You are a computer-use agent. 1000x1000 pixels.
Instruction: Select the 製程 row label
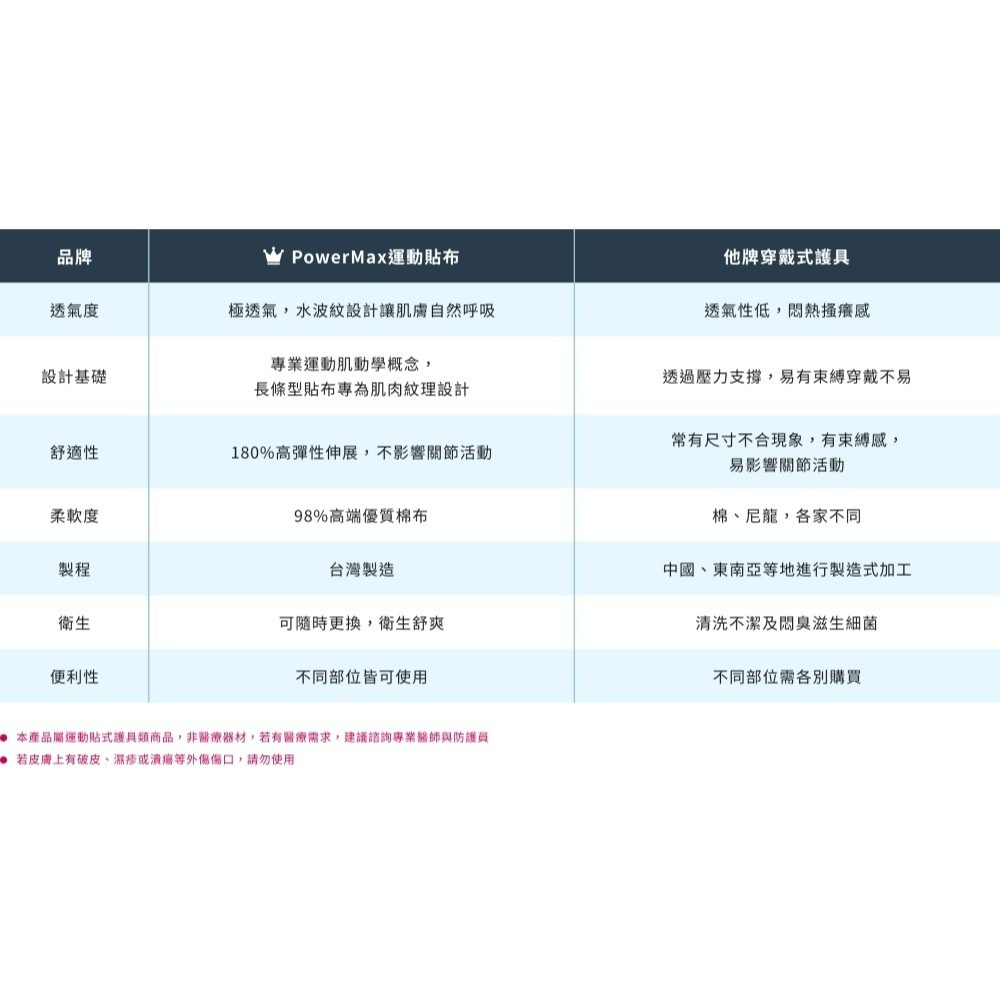pyautogui.click(x=75, y=569)
